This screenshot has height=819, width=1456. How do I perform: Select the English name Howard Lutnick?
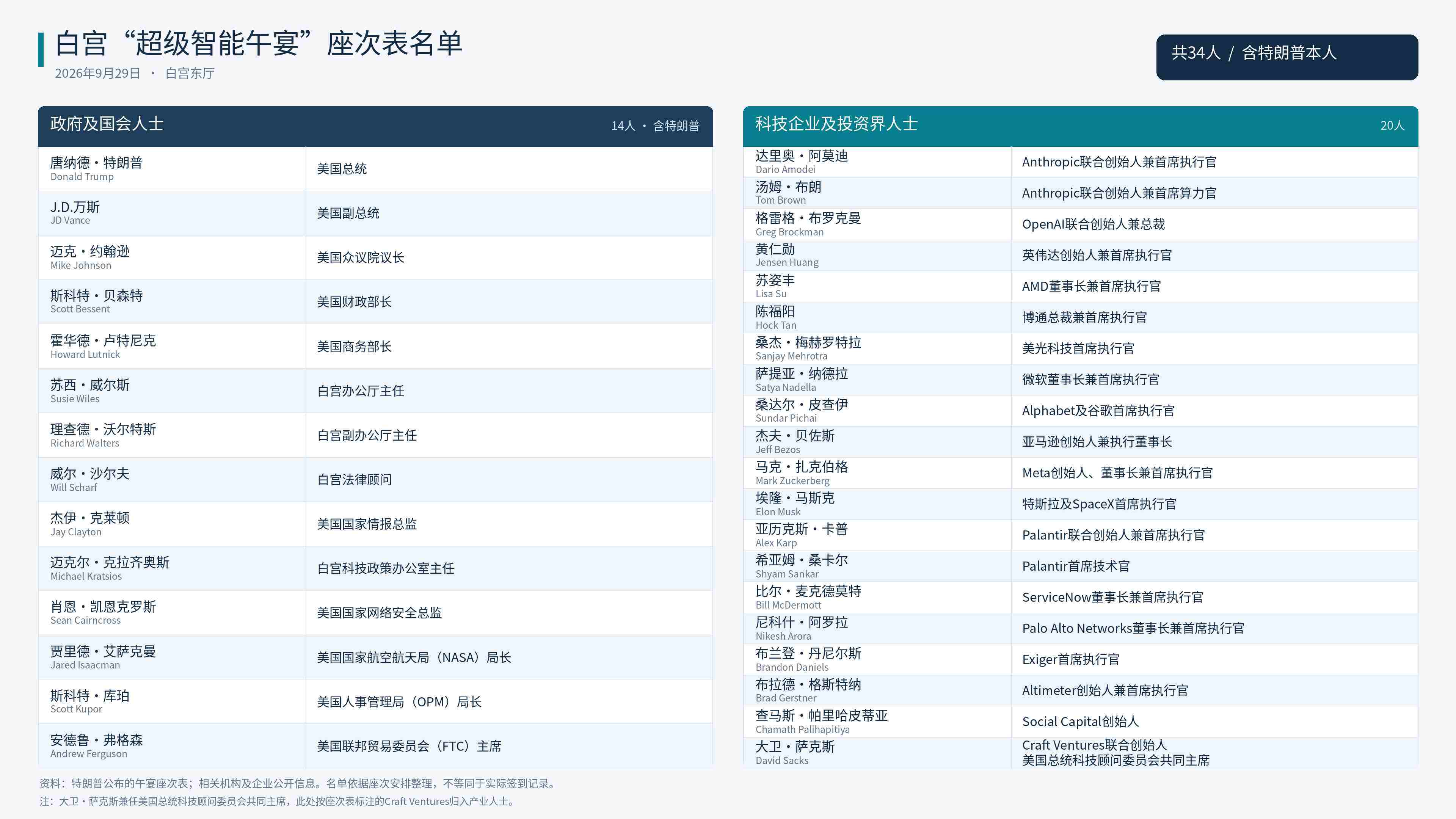(x=85, y=355)
